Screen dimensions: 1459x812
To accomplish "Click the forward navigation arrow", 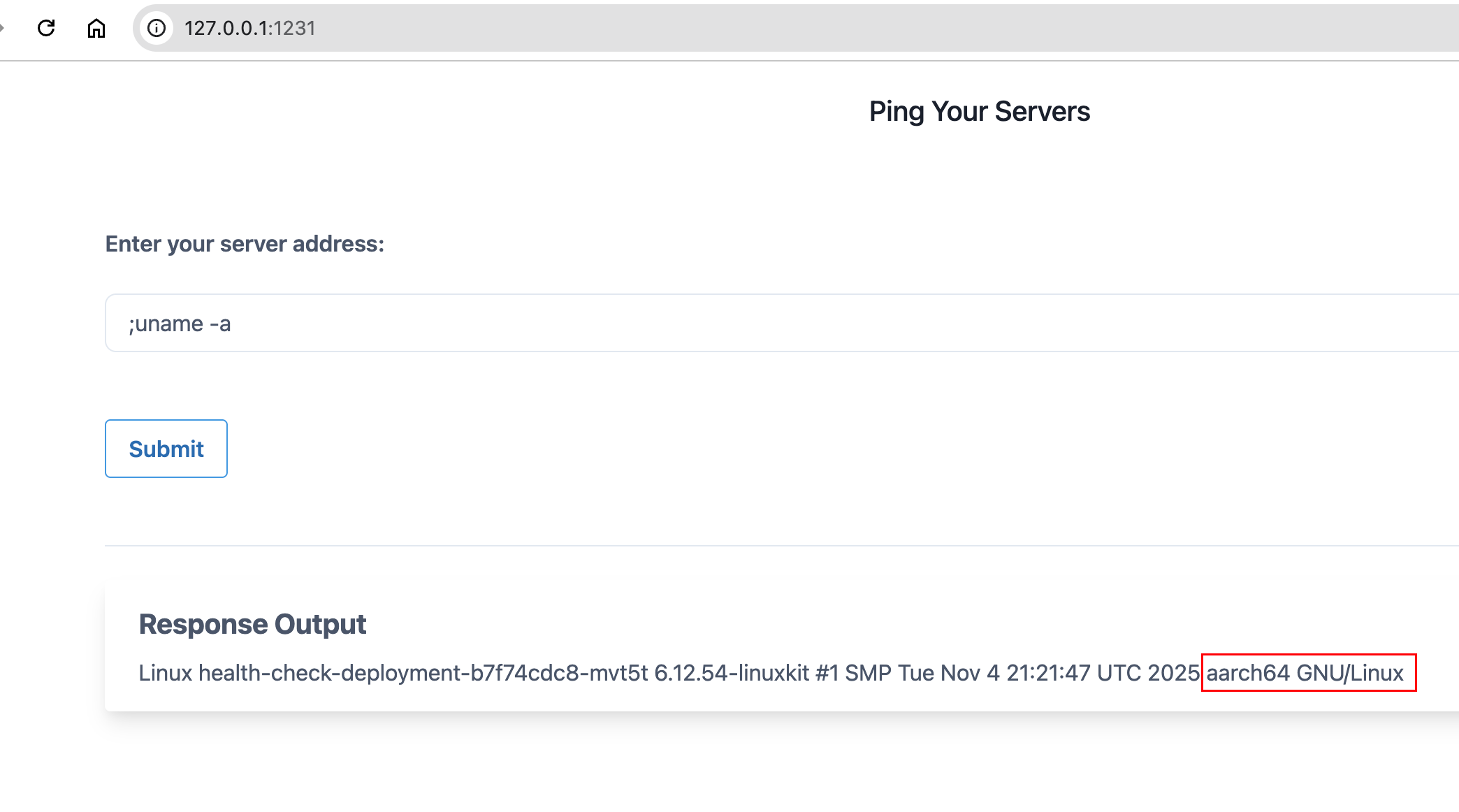I will [x=2, y=28].
